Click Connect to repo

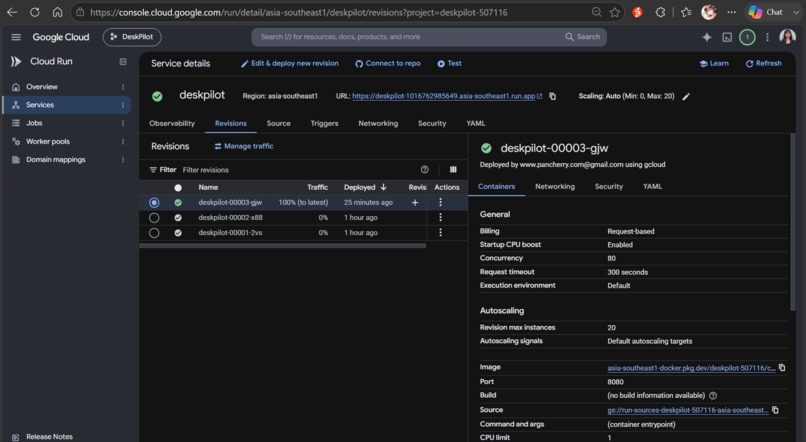388,63
